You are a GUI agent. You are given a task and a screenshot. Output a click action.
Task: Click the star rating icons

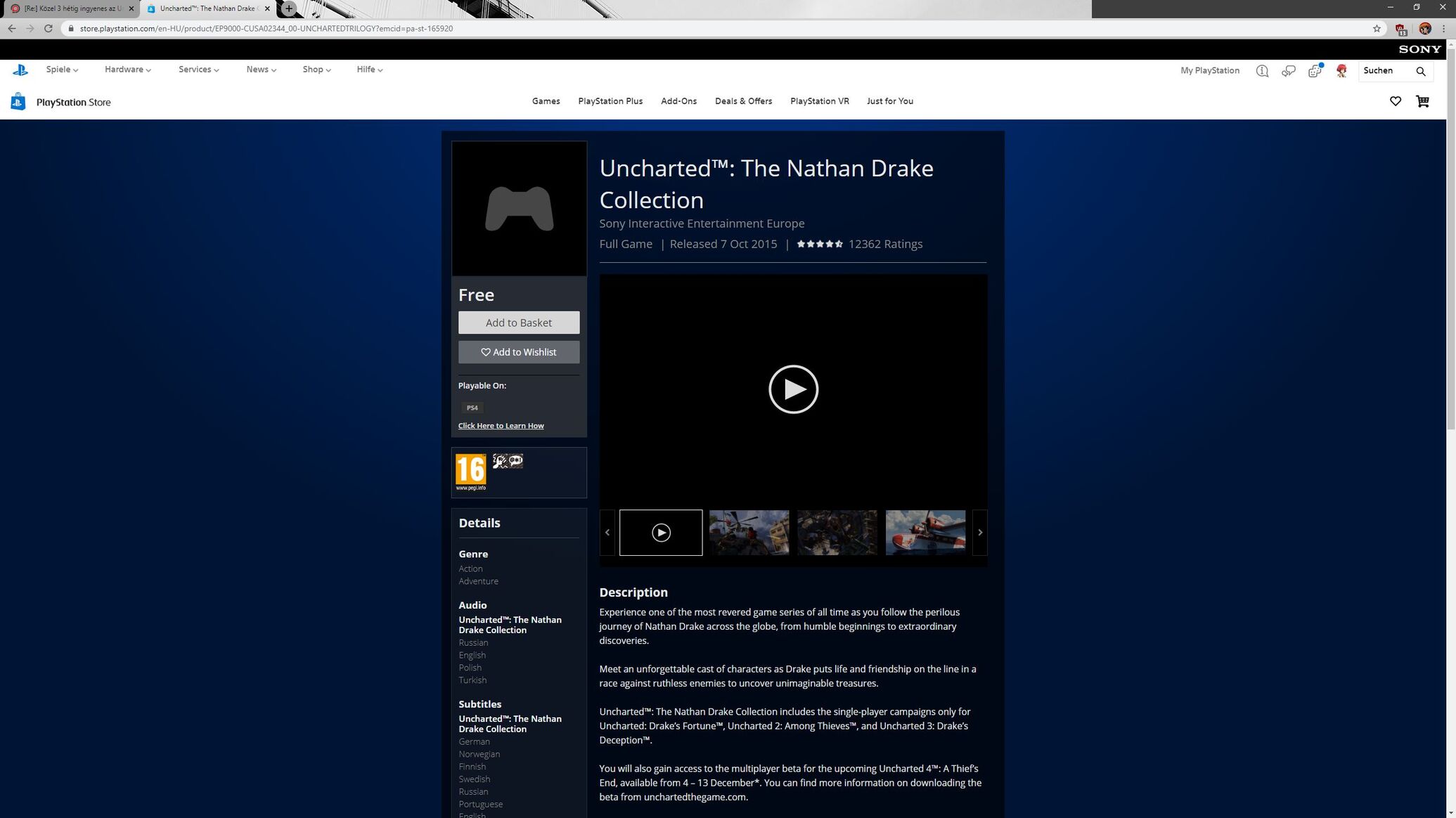click(x=820, y=244)
